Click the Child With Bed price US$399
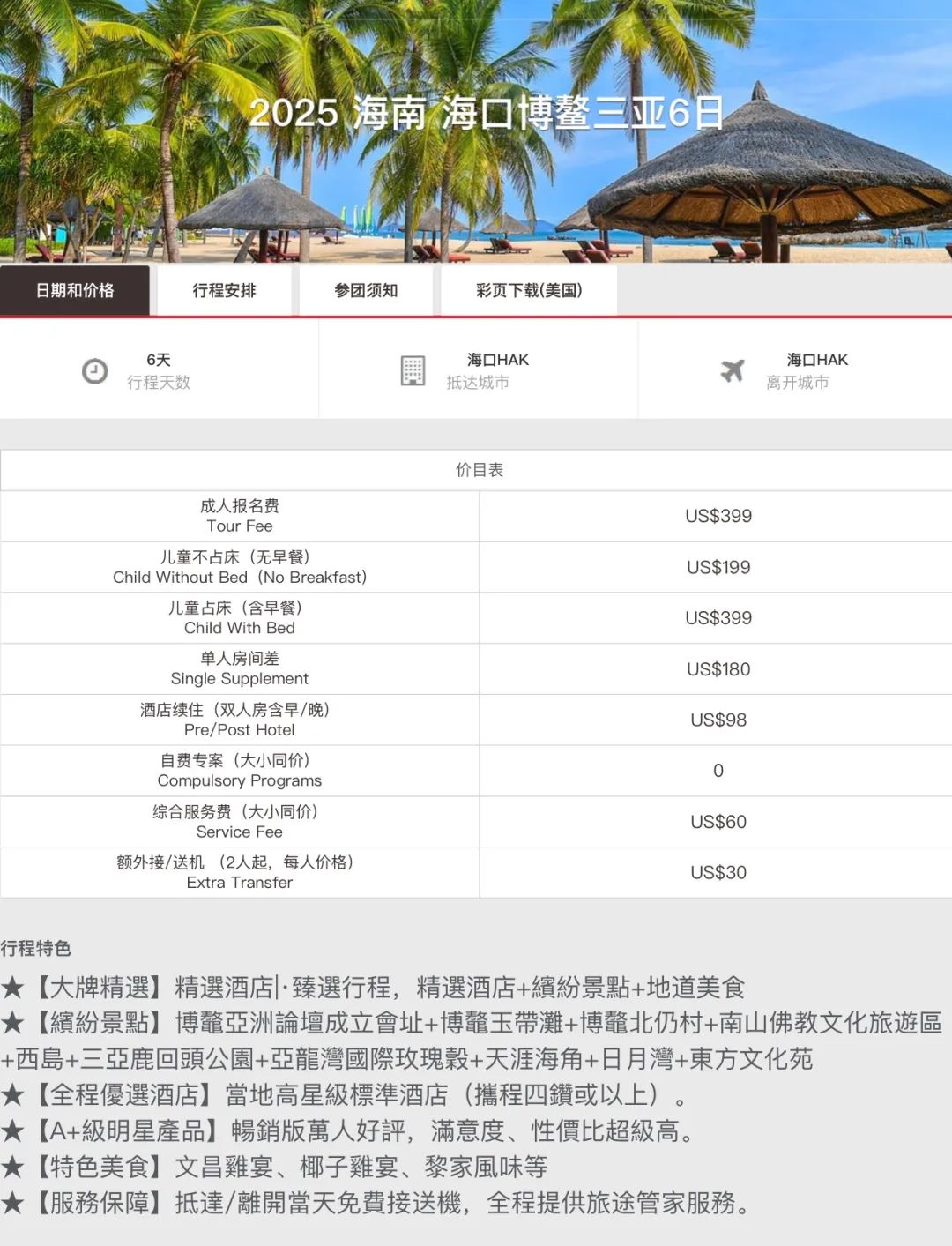The height and width of the screenshot is (1246, 952). pyautogui.click(x=718, y=617)
